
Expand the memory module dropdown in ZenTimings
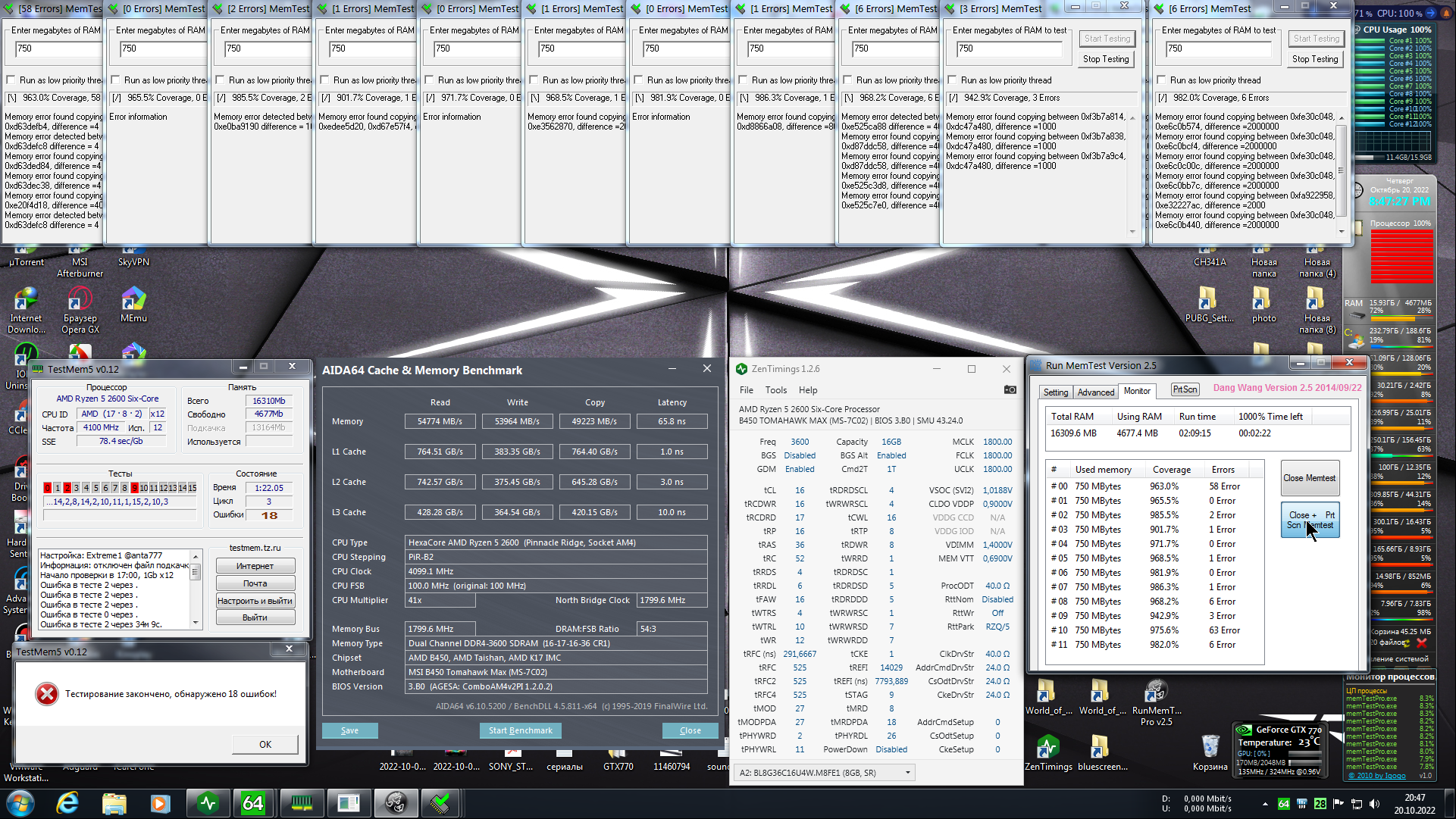click(907, 773)
